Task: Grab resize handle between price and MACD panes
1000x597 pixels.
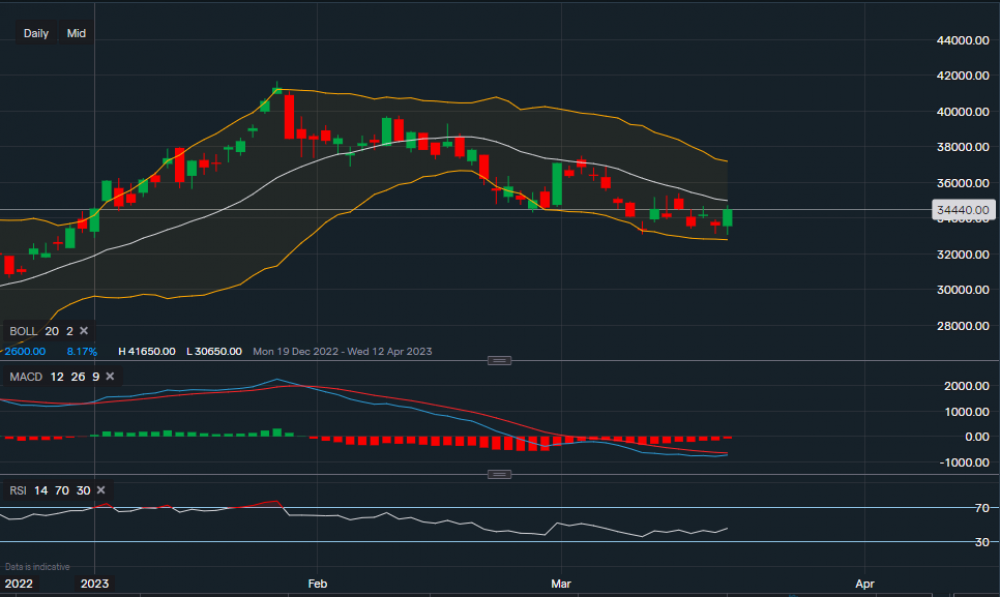Action: click(x=499, y=360)
